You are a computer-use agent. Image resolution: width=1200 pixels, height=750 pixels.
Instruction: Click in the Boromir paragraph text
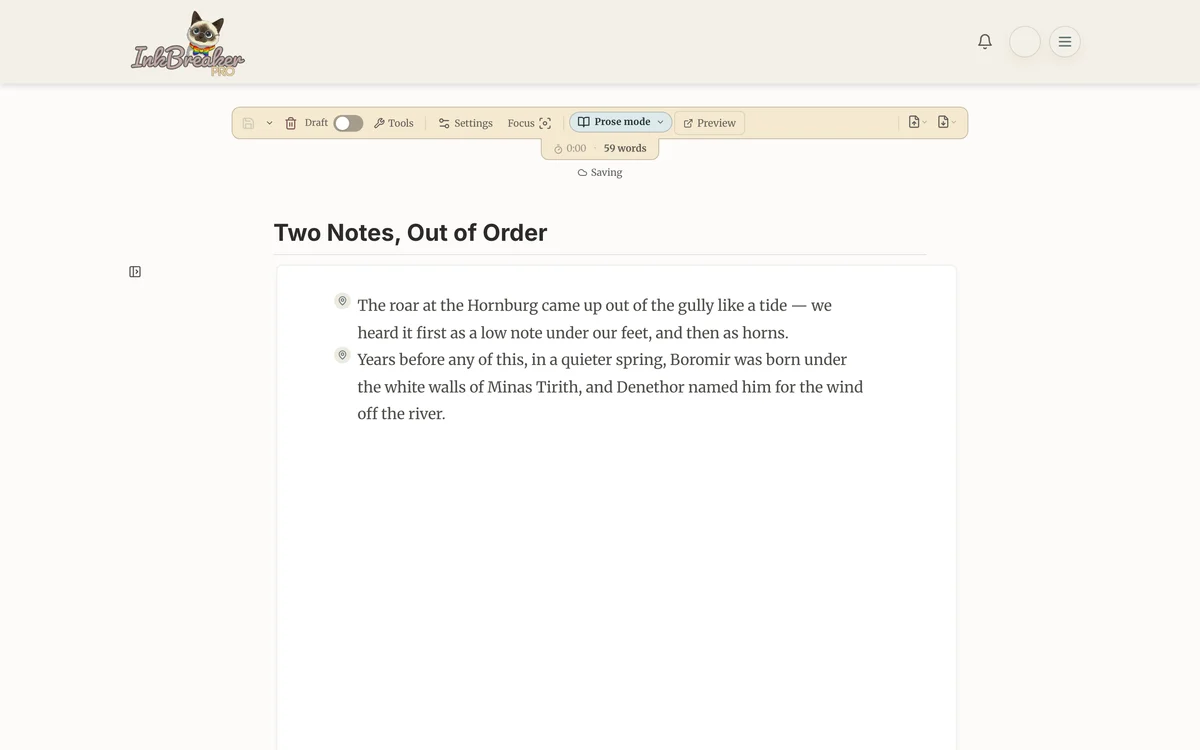tap(610, 386)
